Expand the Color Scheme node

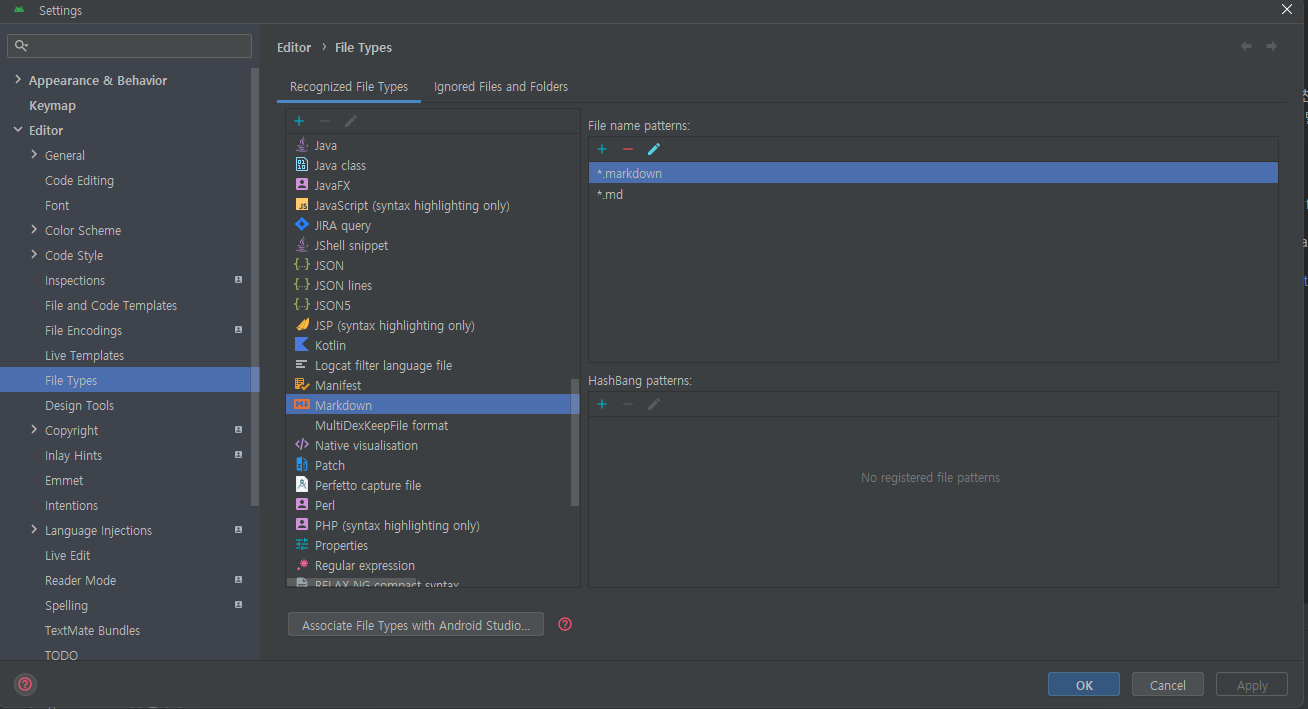click(34, 230)
